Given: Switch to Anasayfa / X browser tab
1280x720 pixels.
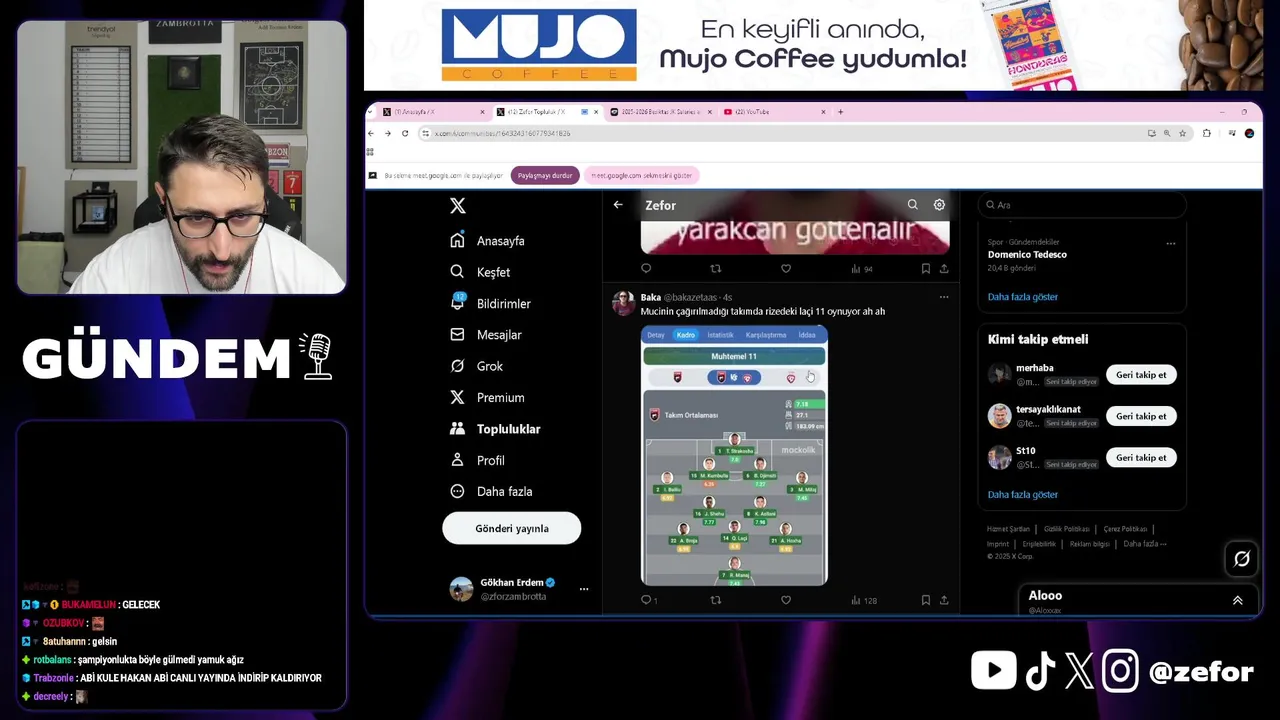Looking at the screenshot, I should [x=435, y=112].
